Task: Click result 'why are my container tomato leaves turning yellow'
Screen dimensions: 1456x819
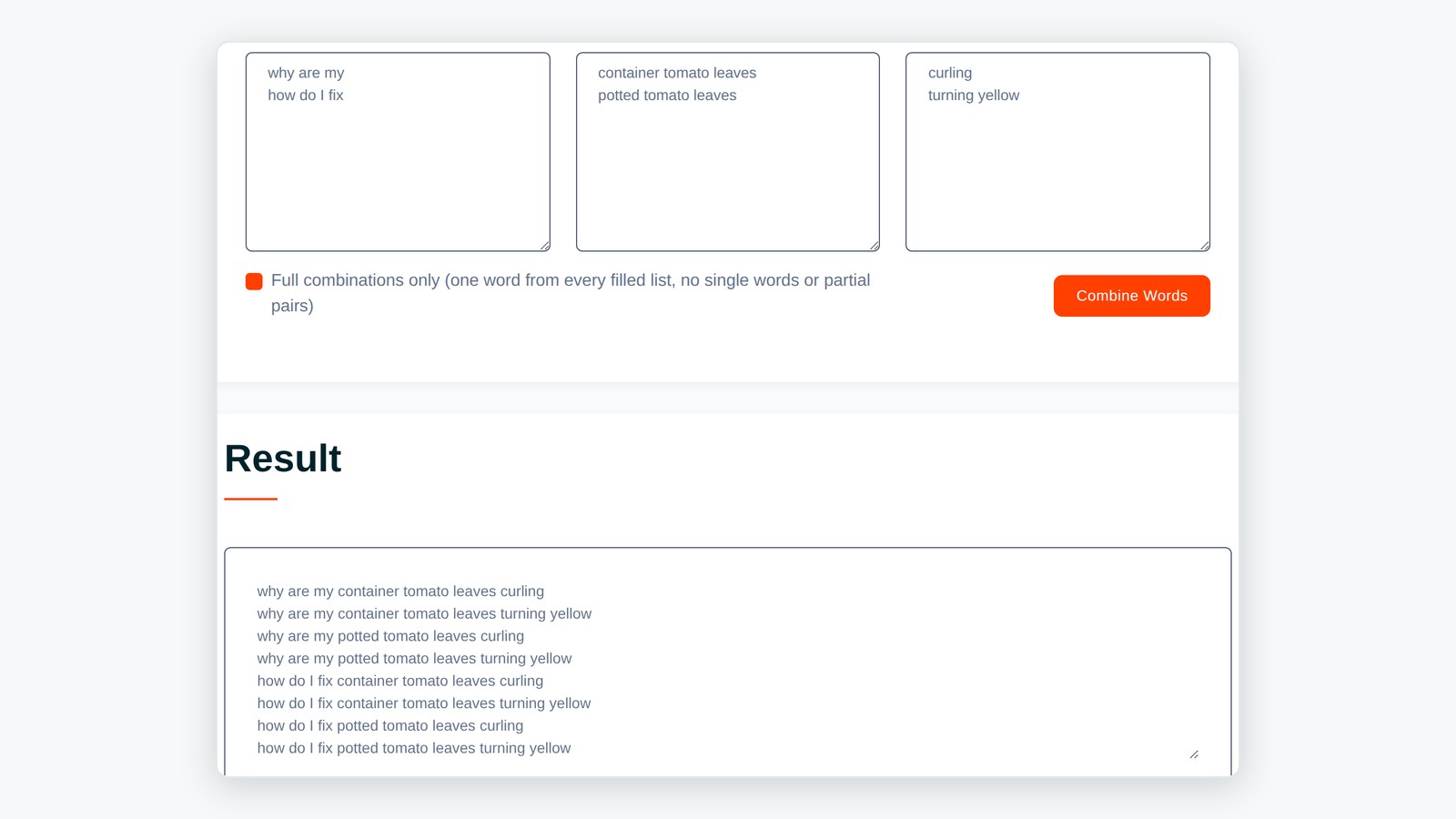Action: point(424,614)
